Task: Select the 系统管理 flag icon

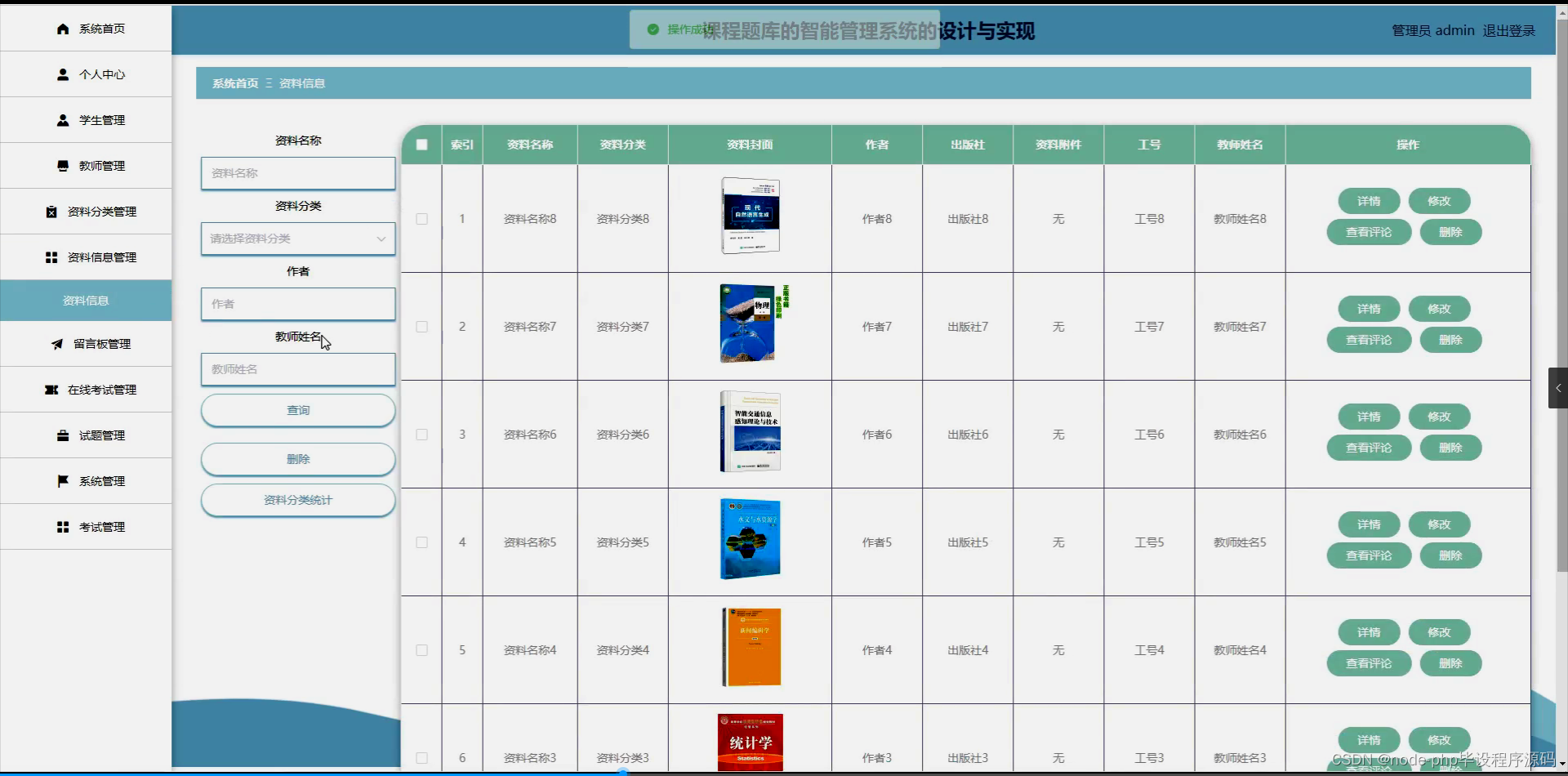Action: pyautogui.click(x=62, y=481)
